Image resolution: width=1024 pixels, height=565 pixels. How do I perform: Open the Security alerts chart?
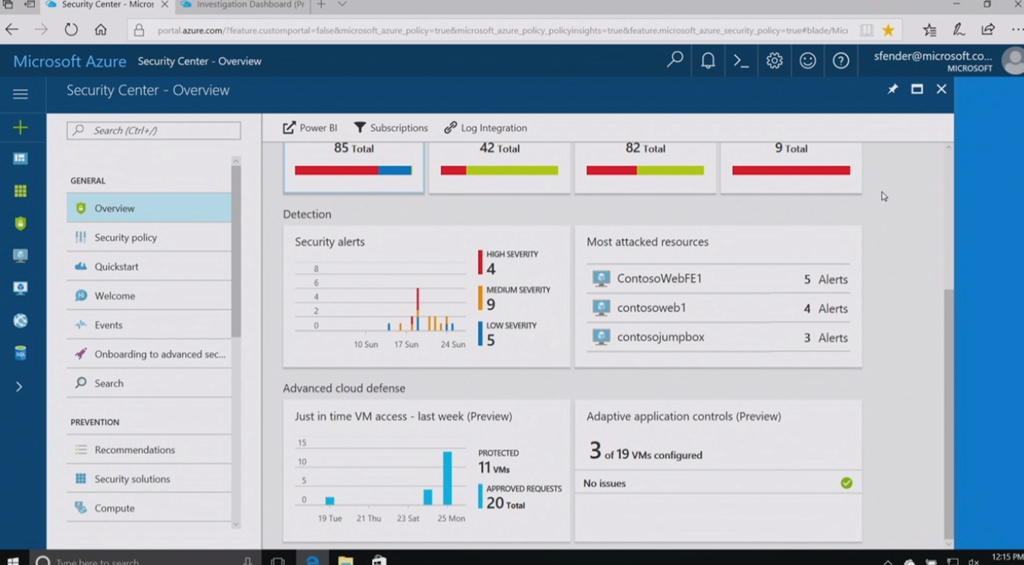click(381, 304)
